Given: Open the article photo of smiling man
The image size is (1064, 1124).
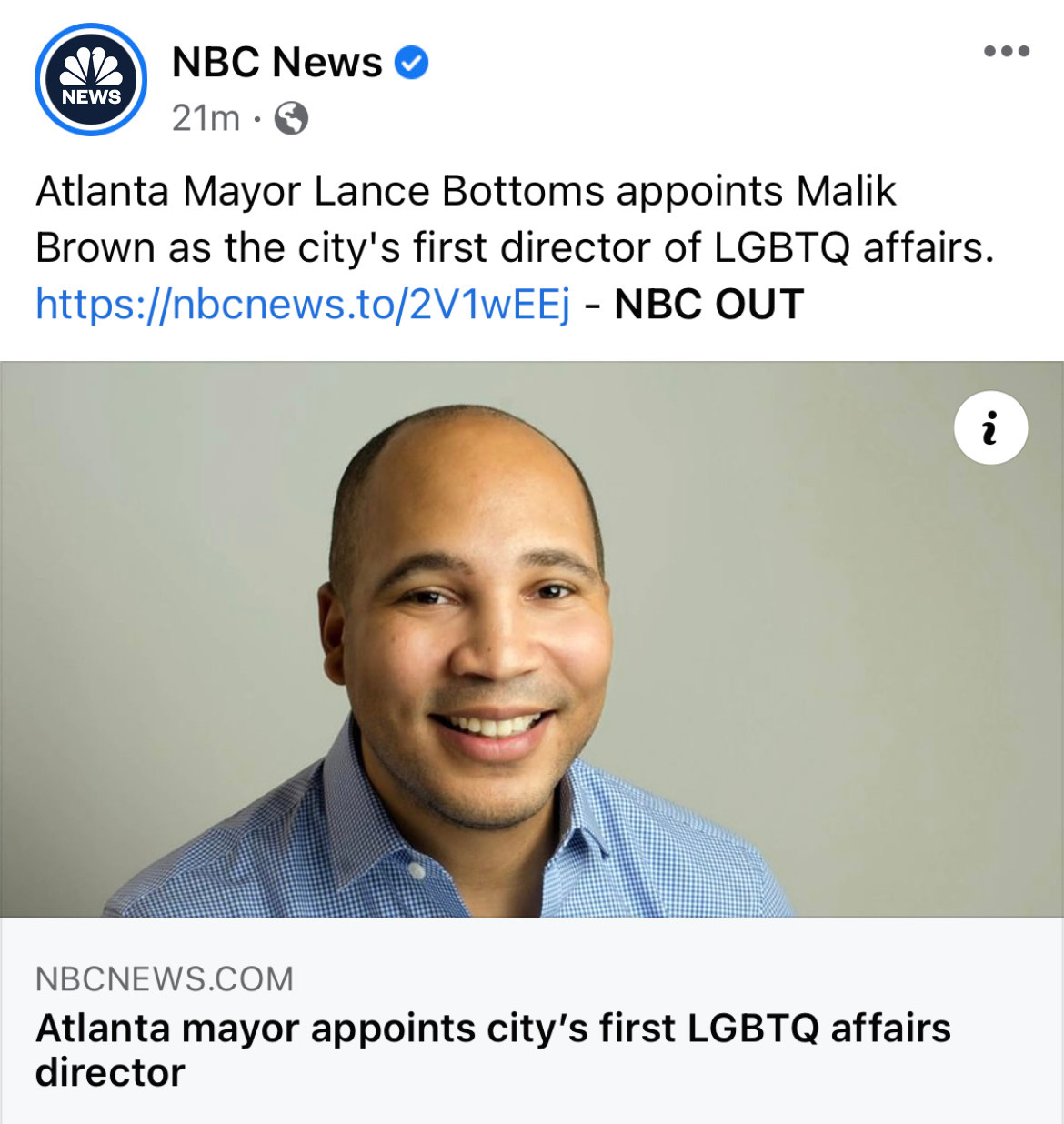Looking at the screenshot, I should tap(532, 639).
